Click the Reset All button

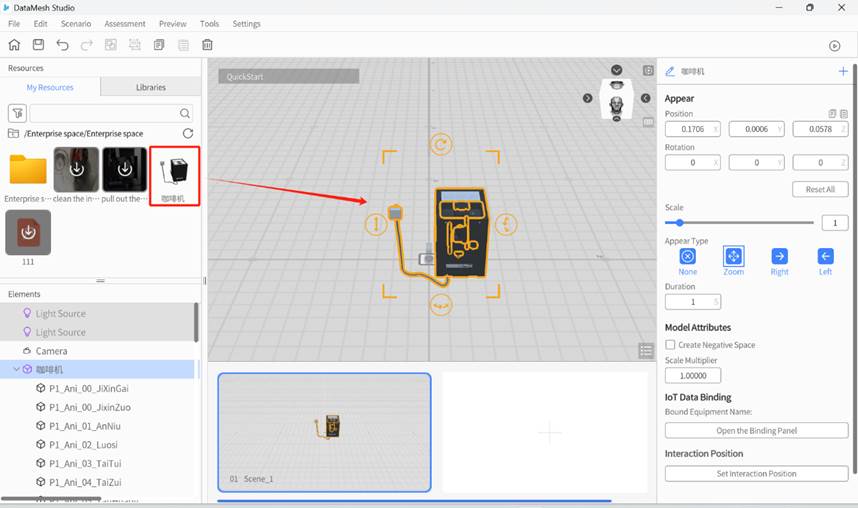[820, 189]
